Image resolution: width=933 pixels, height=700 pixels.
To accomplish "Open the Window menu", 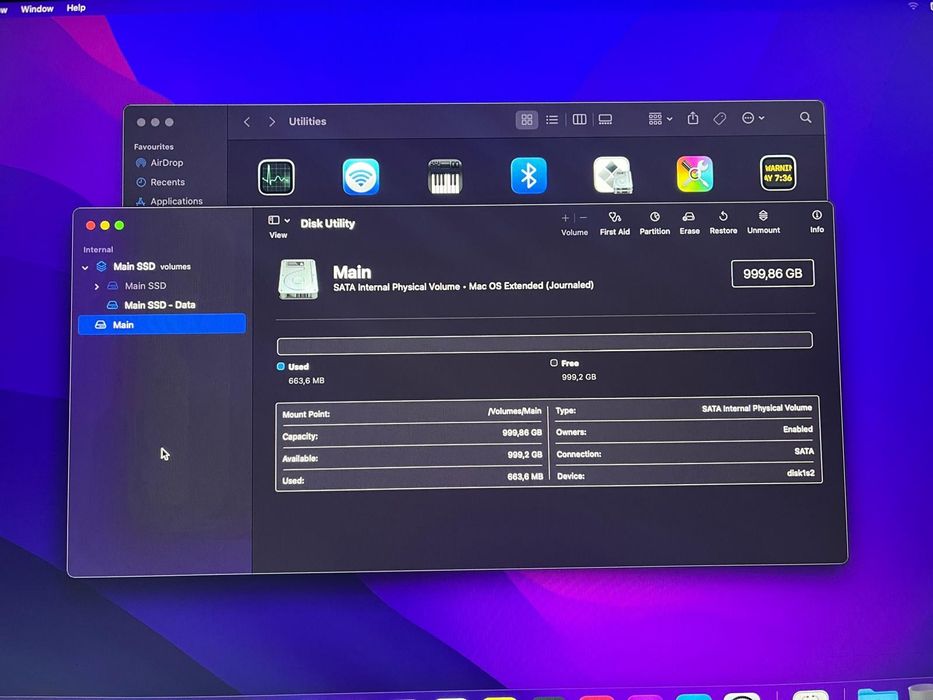I will (37, 8).
